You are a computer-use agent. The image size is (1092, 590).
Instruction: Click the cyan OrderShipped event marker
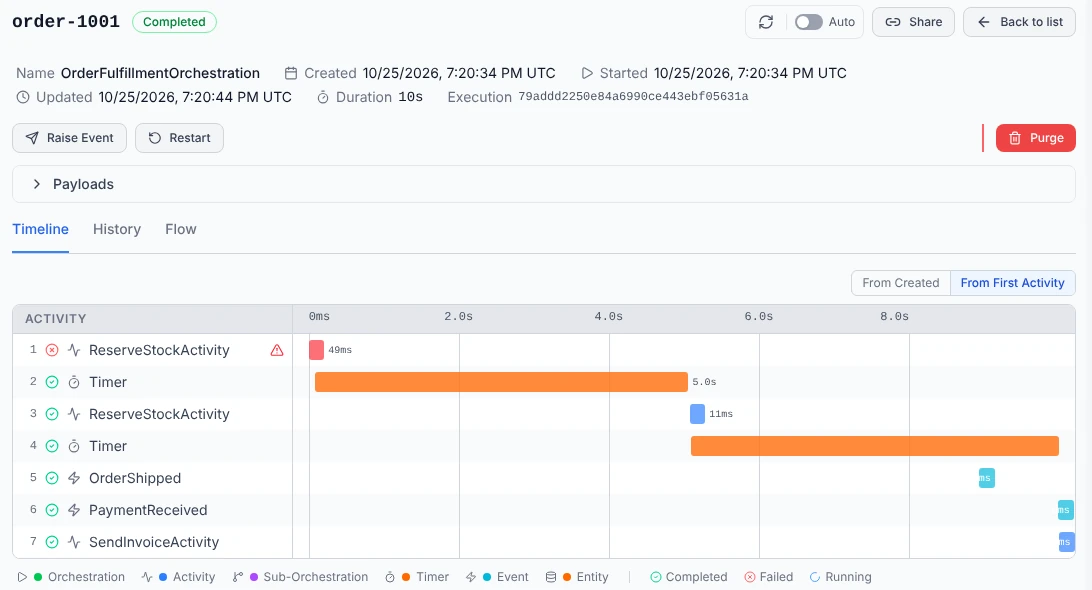click(x=987, y=478)
